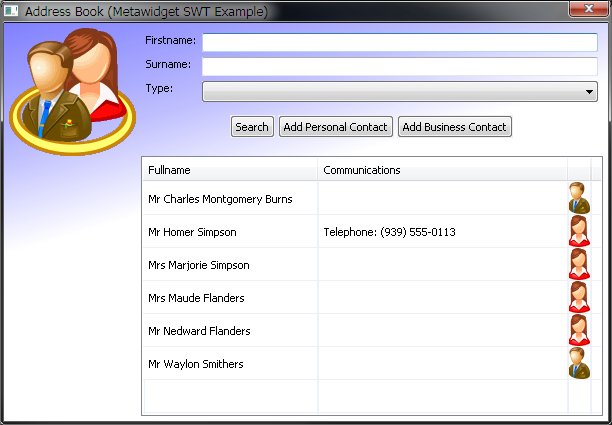Sort by the Fullname column header
The width and height of the screenshot is (612, 425).
point(229,170)
